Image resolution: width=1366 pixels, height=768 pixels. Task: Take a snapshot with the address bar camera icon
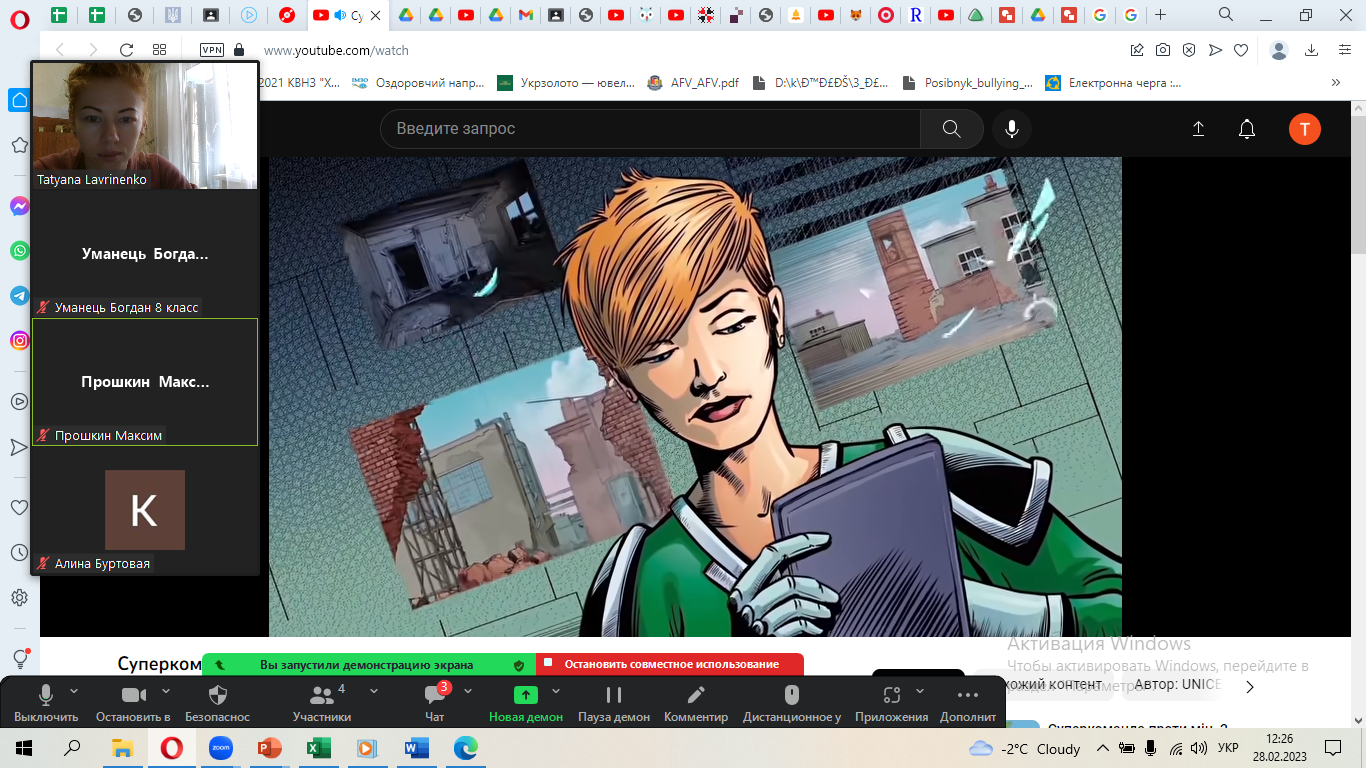click(x=1163, y=50)
